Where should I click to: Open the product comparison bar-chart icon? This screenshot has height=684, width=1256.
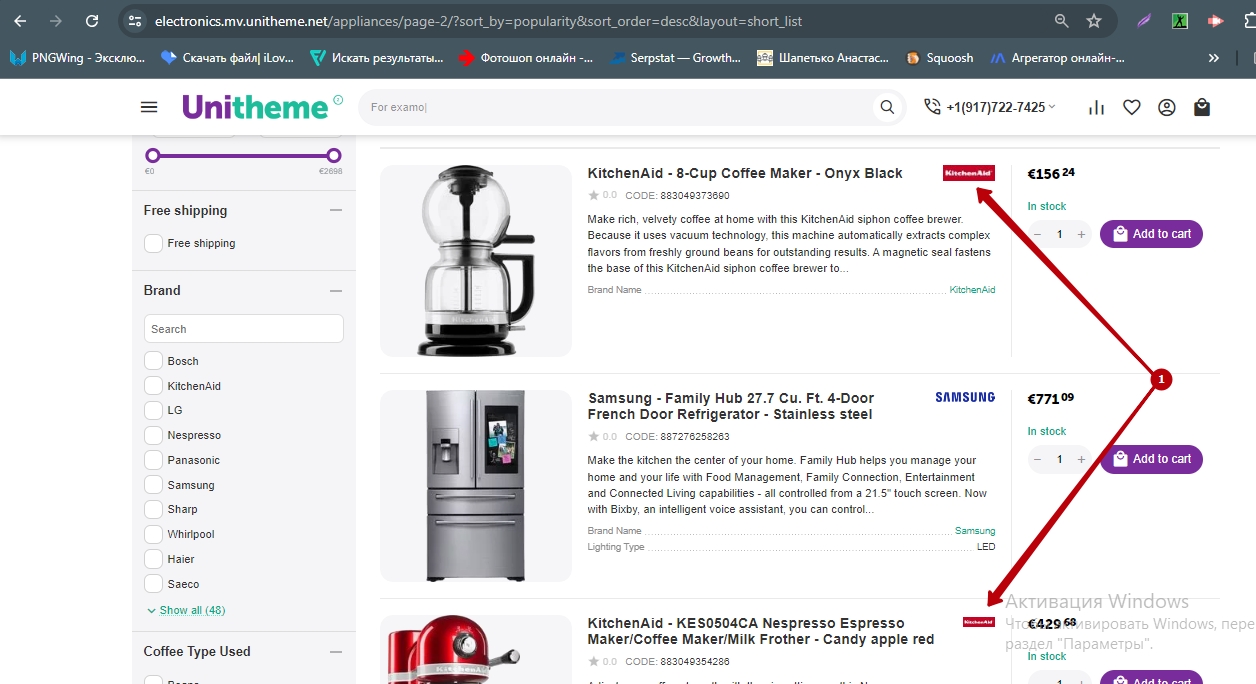coord(1097,107)
